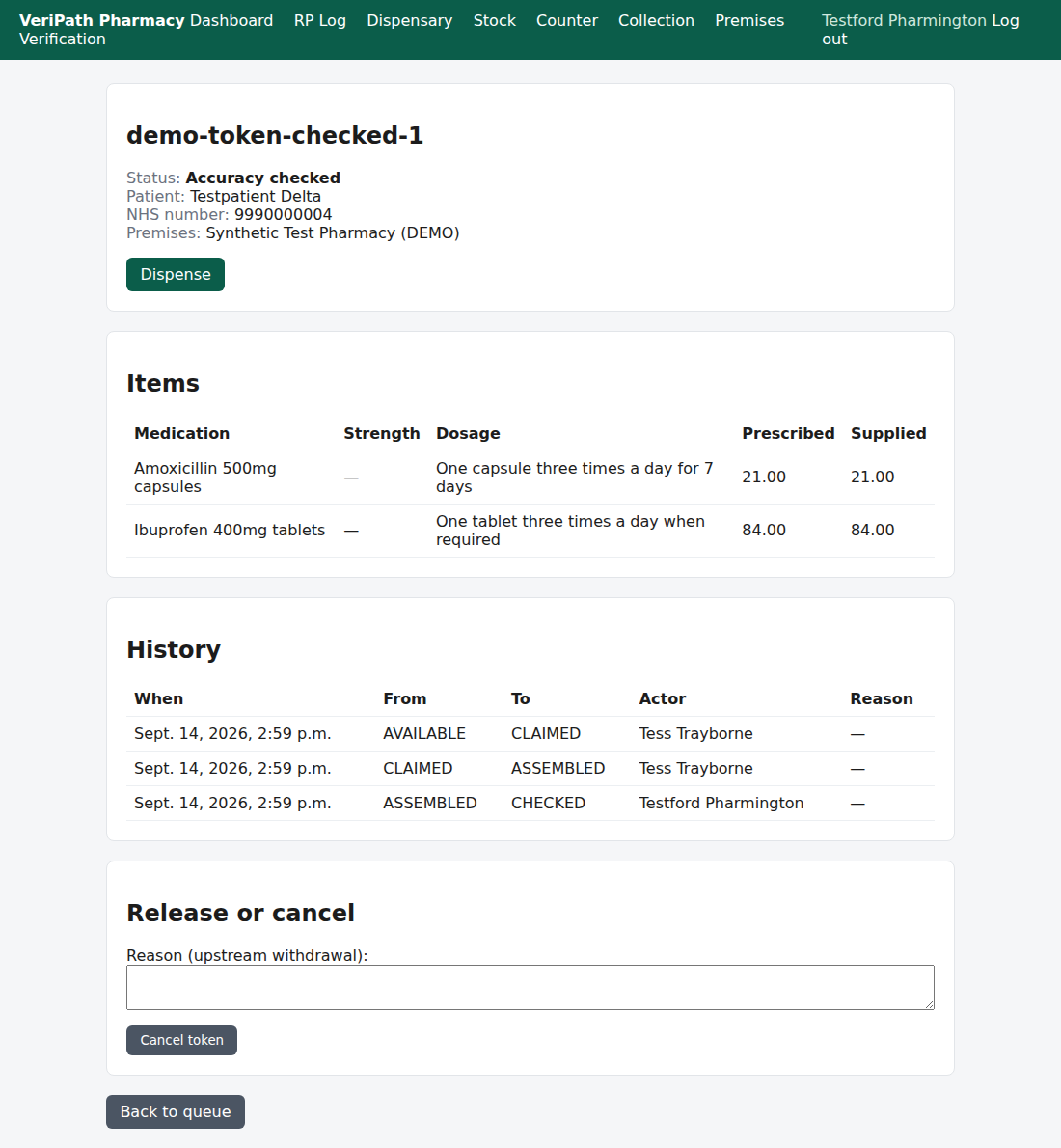Screen dimensions: 1061x1148
Task: Click Tess Trayborne in the AVAILABLE row
Action: point(695,733)
